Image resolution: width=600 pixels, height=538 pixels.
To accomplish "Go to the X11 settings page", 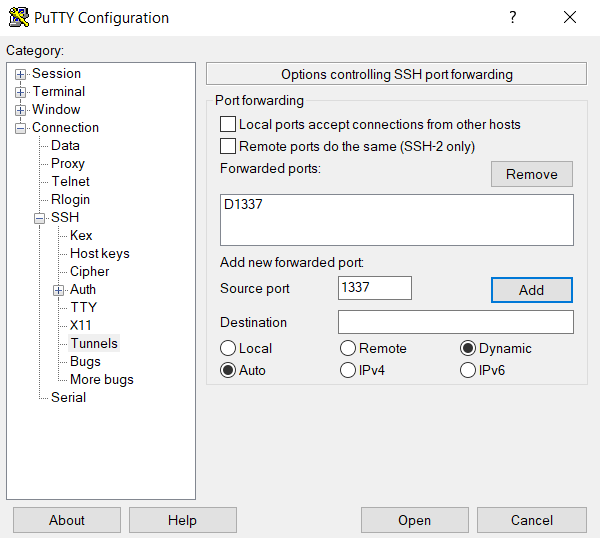I will point(81,326).
